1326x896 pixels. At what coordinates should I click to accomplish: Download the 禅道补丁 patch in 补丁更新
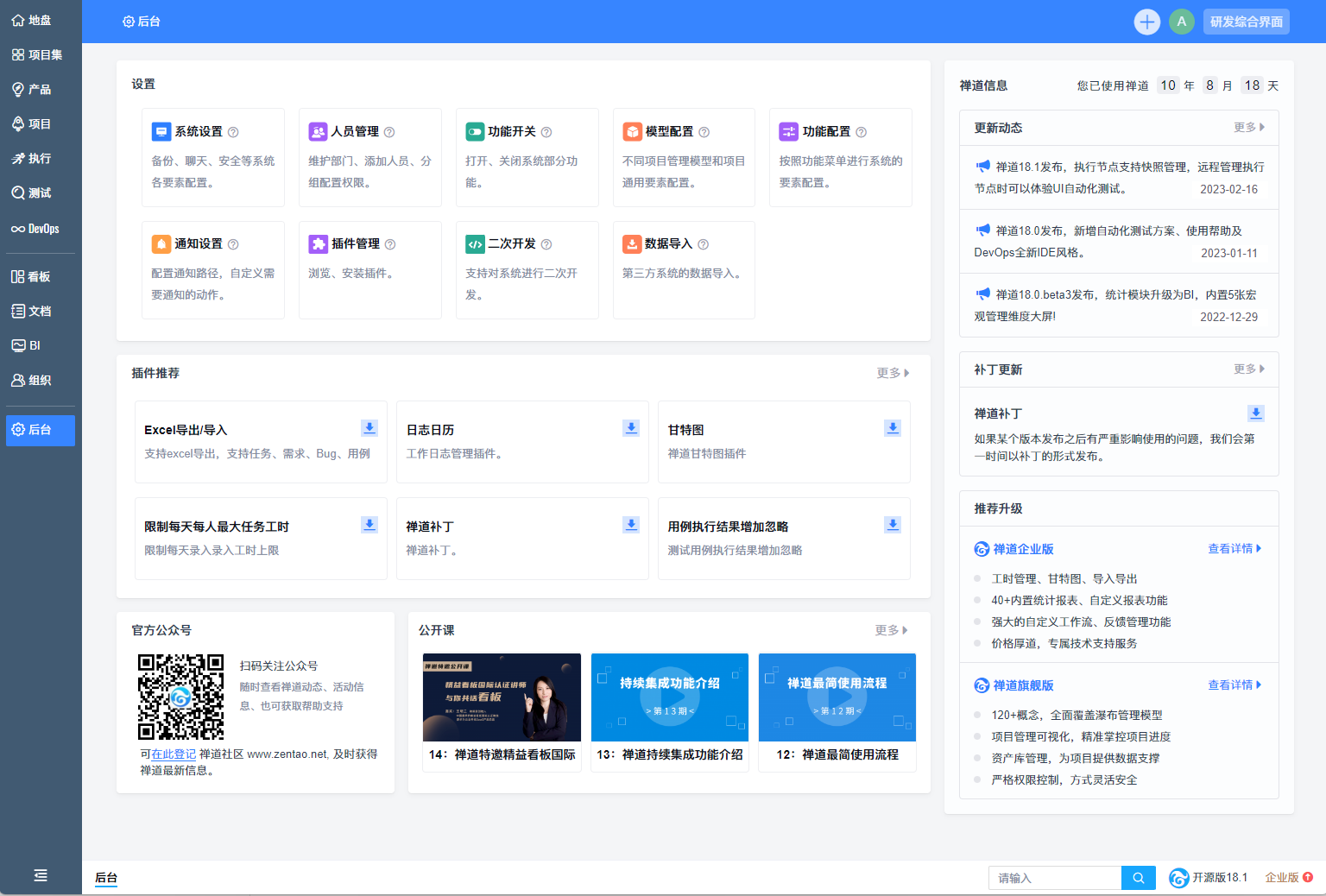click(x=1256, y=413)
